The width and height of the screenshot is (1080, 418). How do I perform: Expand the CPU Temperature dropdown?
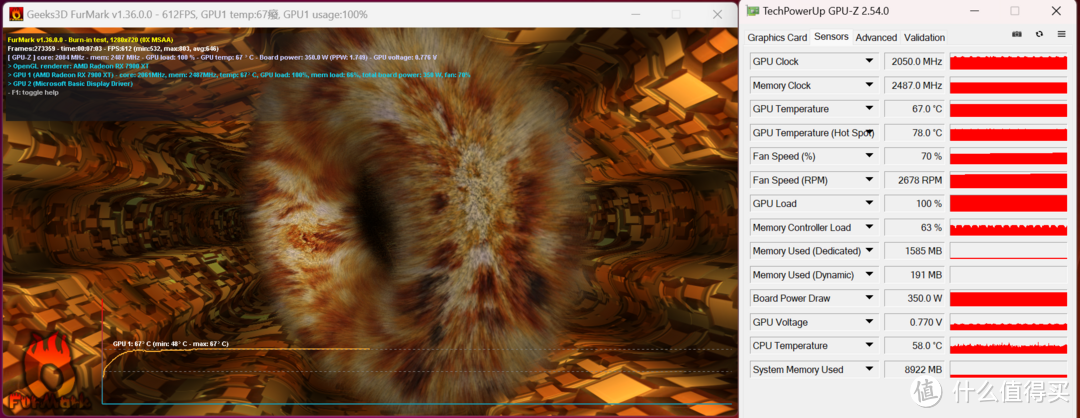click(x=869, y=346)
